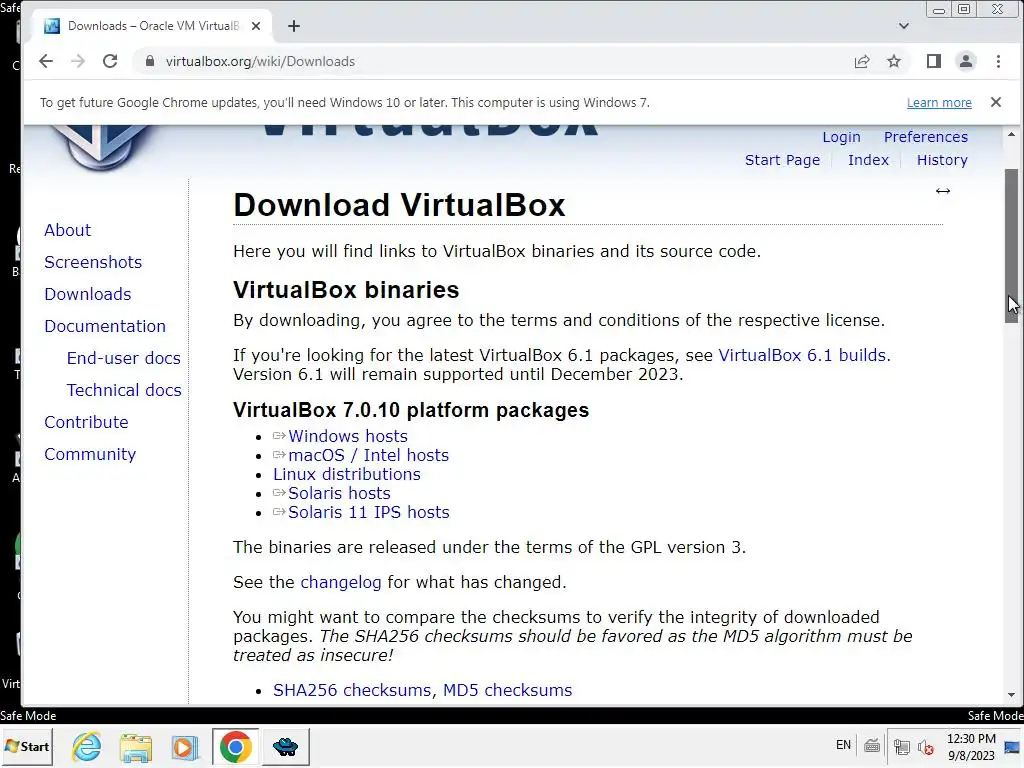Open the Windows Start menu
Image resolution: width=1024 pixels, height=768 pixels.
click(x=27, y=746)
